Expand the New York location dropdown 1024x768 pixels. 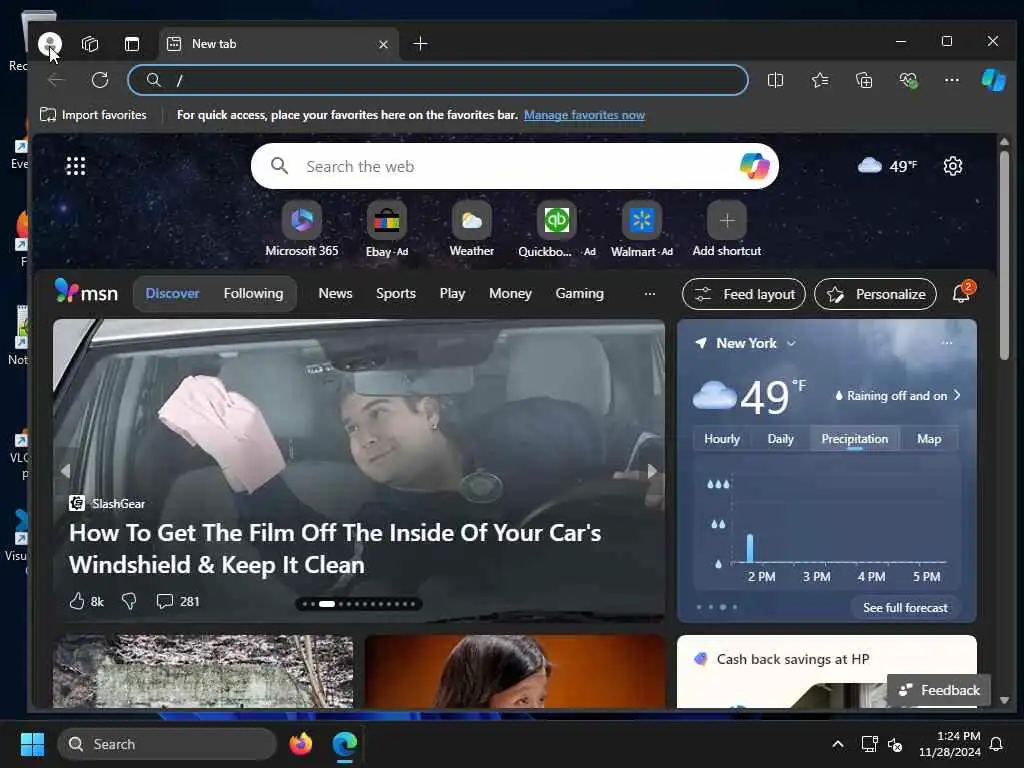[x=791, y=344]
